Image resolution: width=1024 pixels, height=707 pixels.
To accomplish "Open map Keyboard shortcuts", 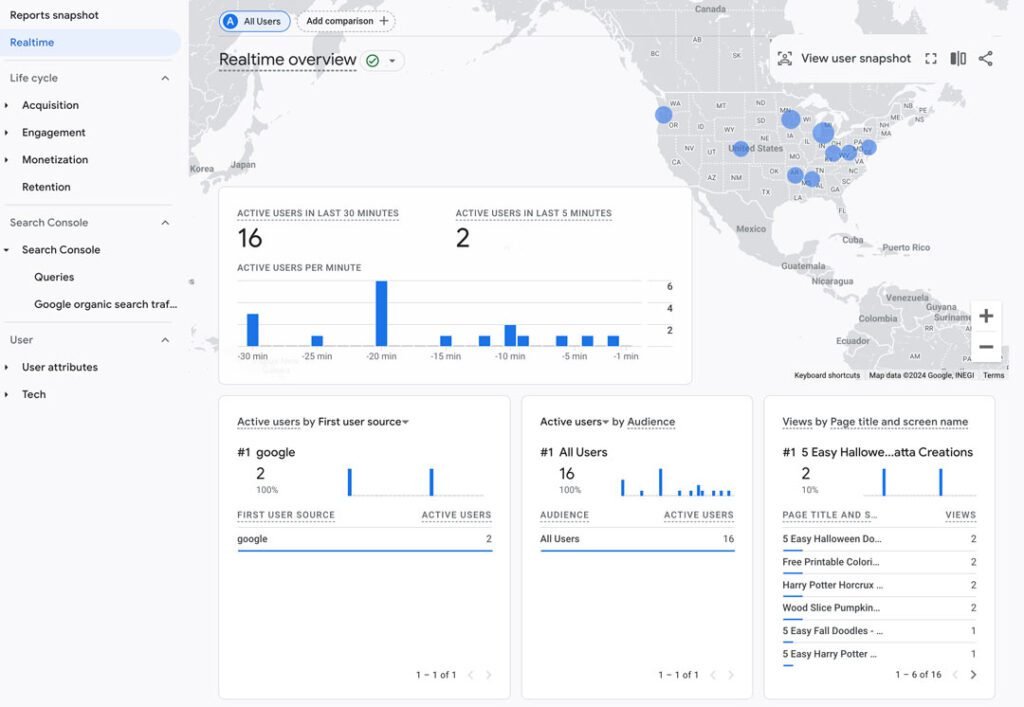I will tap(827, 375).
